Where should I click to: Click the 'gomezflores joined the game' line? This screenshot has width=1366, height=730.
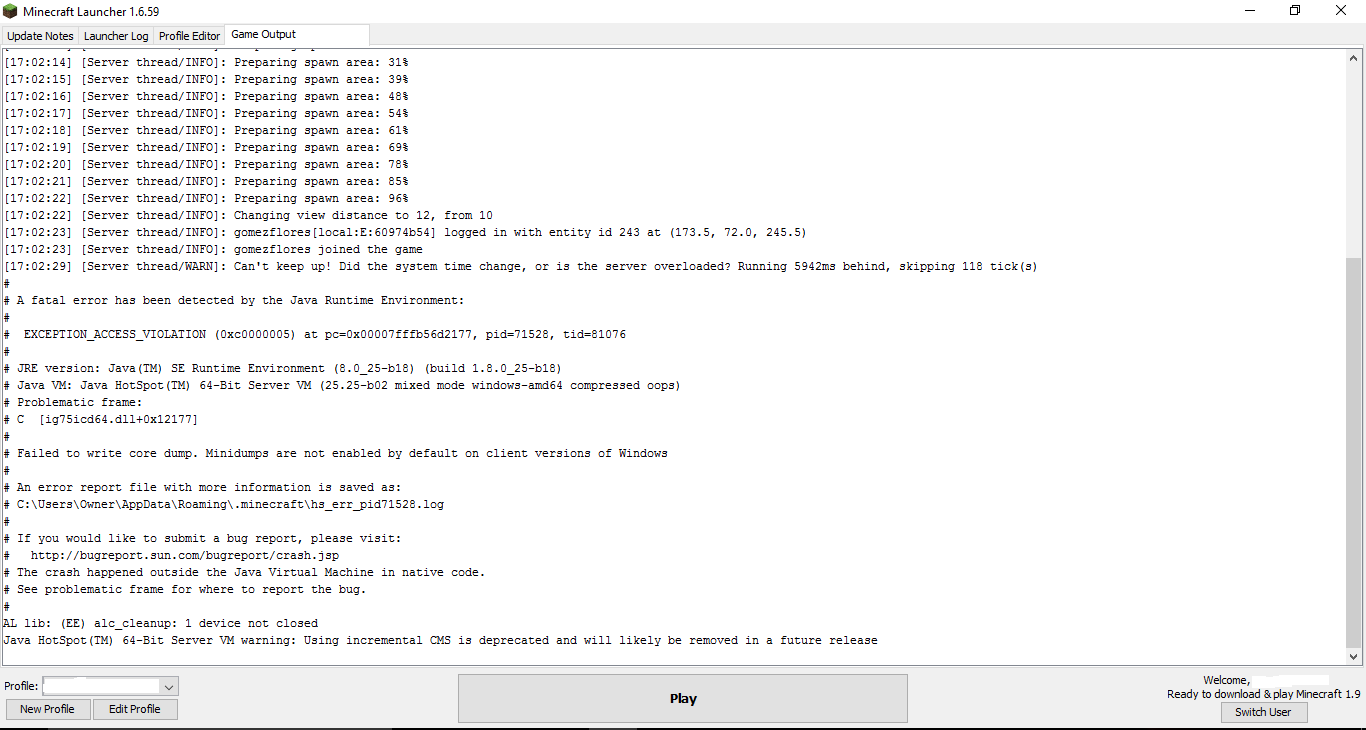(213, 249)
